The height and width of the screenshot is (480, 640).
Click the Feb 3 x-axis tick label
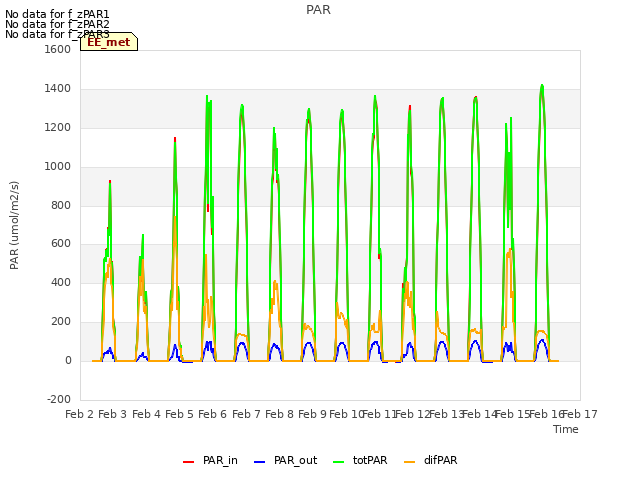pos(113,414)
